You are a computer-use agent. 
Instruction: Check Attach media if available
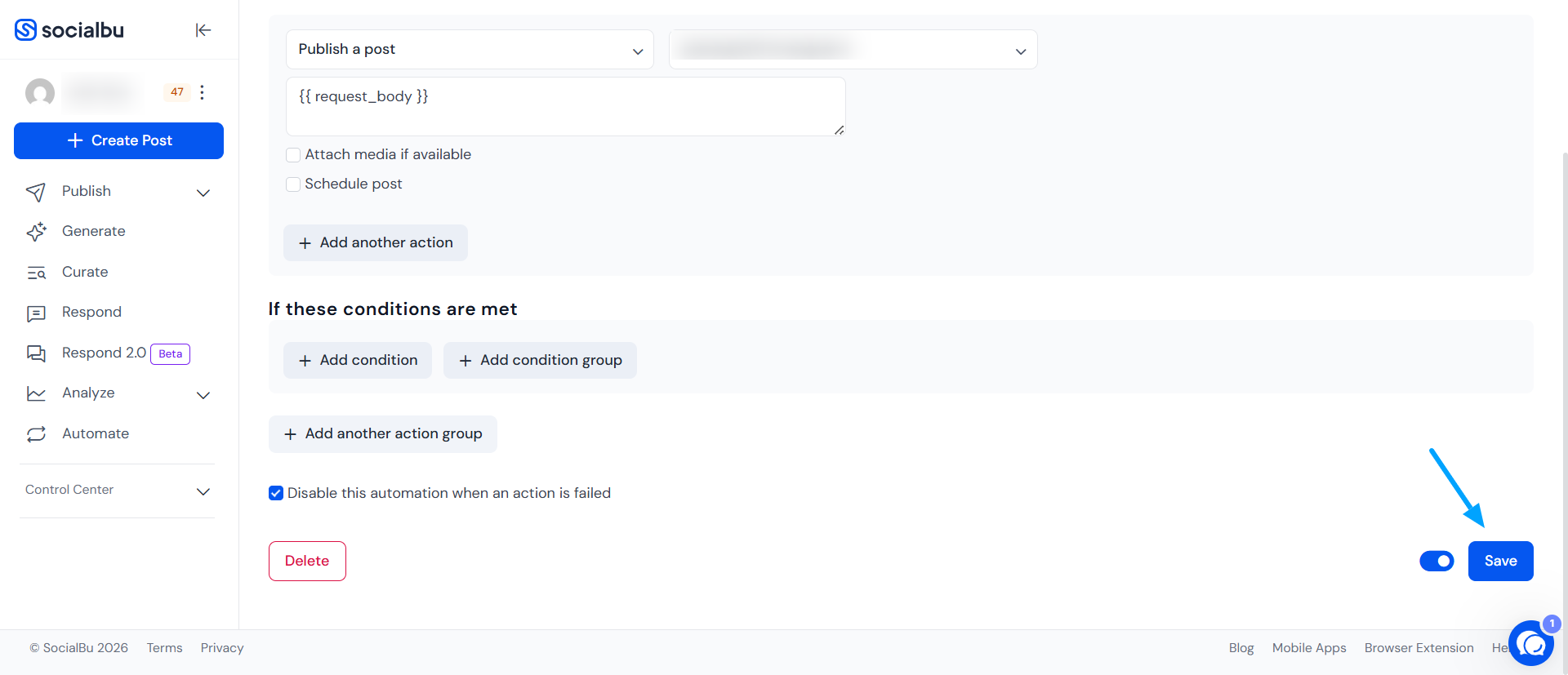click(293, 155)
